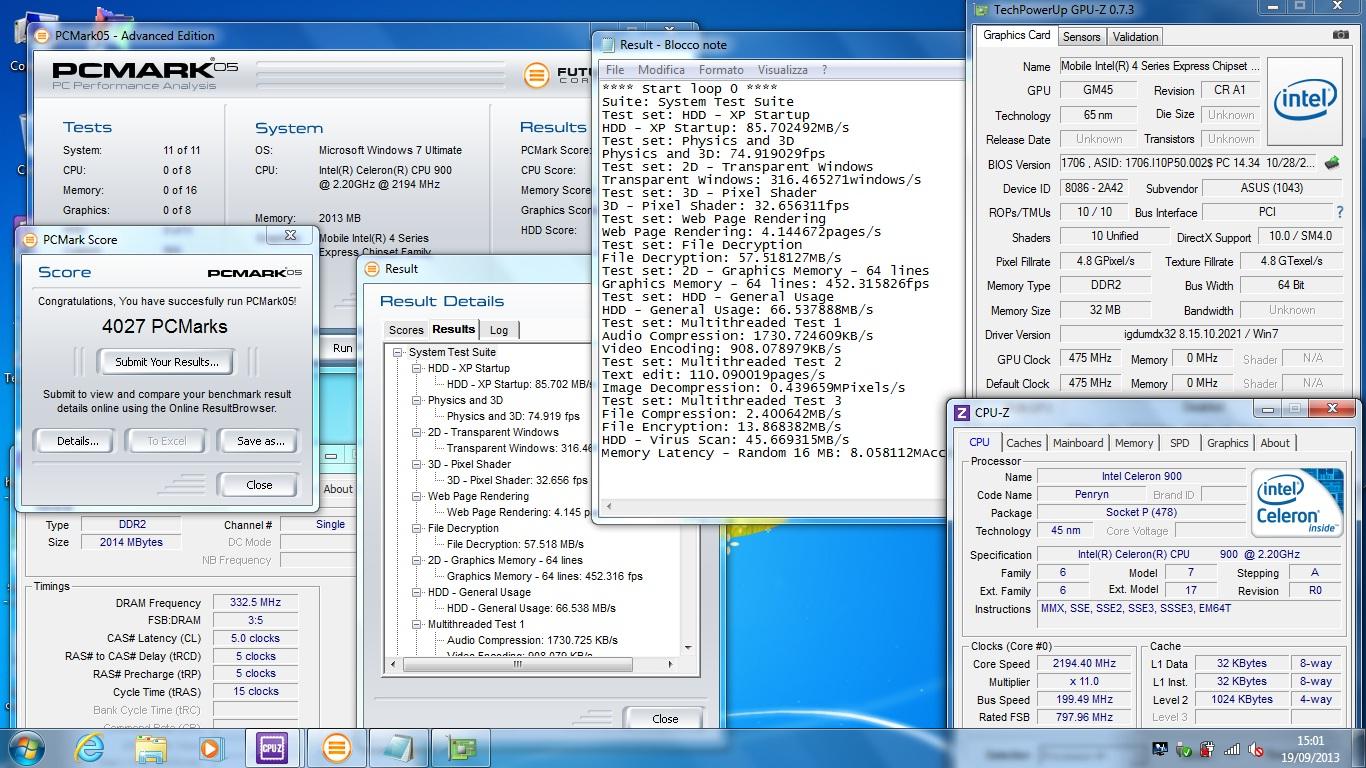Click the power plug tray icon

coord(1208,748)
